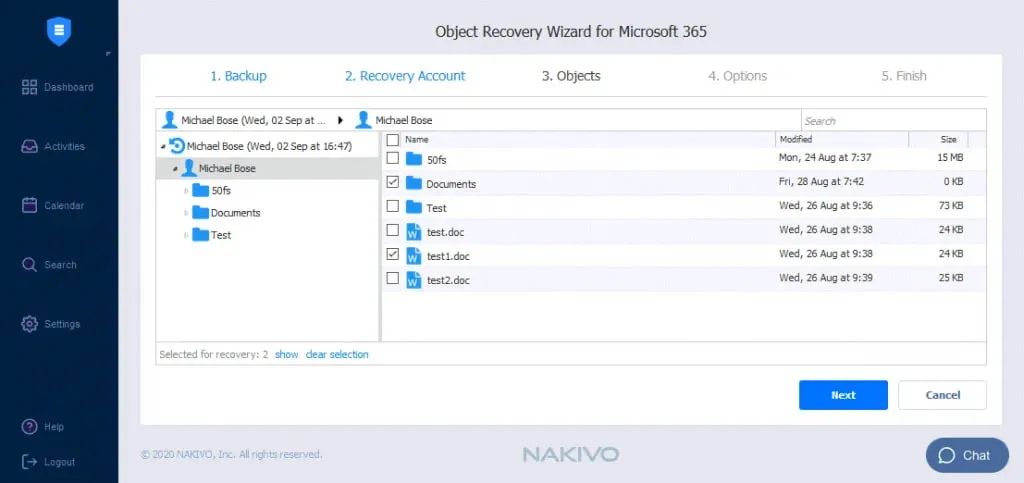Go to the 2. Recovery Account step

point(405,76)
